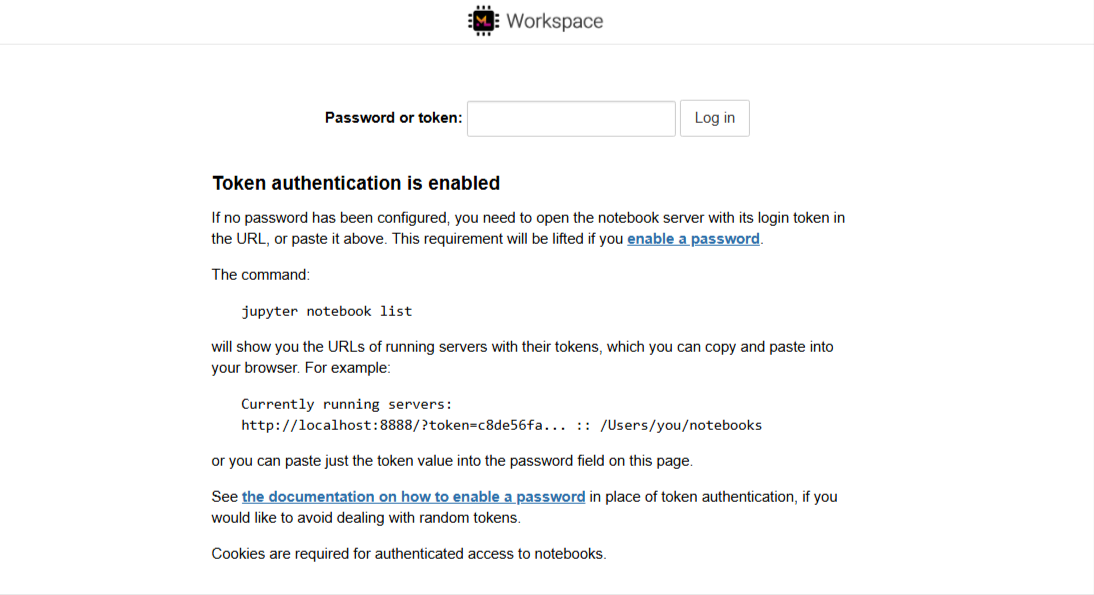The width and height of the screenshot is (1094, 595).
Task: Click the Currently running servers code line
Action: click(347, 404)
